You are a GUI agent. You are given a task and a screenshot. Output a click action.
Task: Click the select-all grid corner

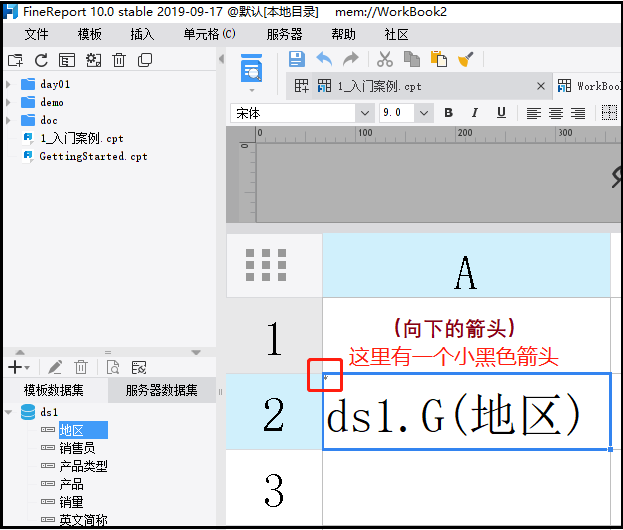pos(274,265)
